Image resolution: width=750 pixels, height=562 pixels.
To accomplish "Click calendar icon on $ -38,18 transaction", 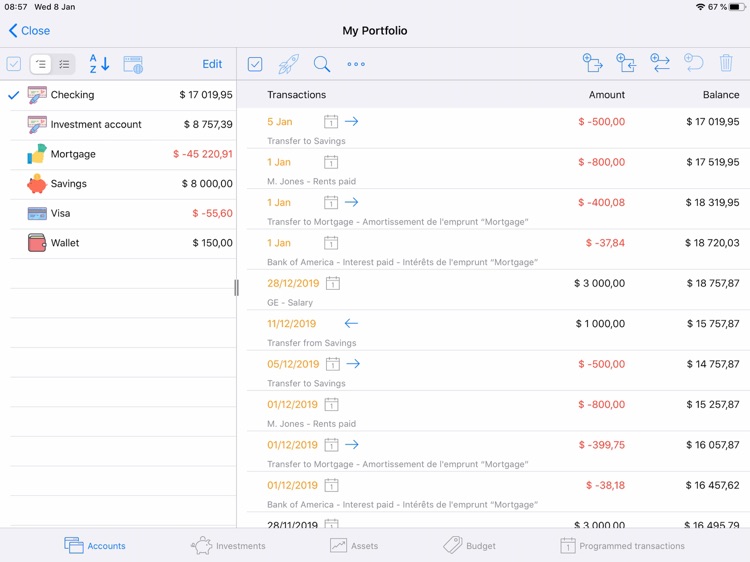I will click(331, 485).
